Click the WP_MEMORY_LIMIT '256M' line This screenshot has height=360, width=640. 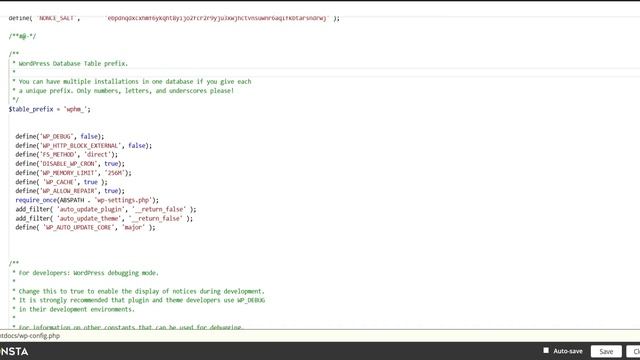click(x=73, y=173)
